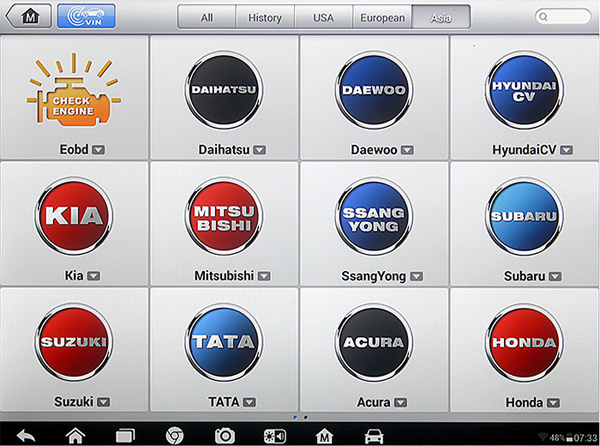The image size is (600, 446).
Task: Go to first page indicator dot
Action: (x=295, y=417)
